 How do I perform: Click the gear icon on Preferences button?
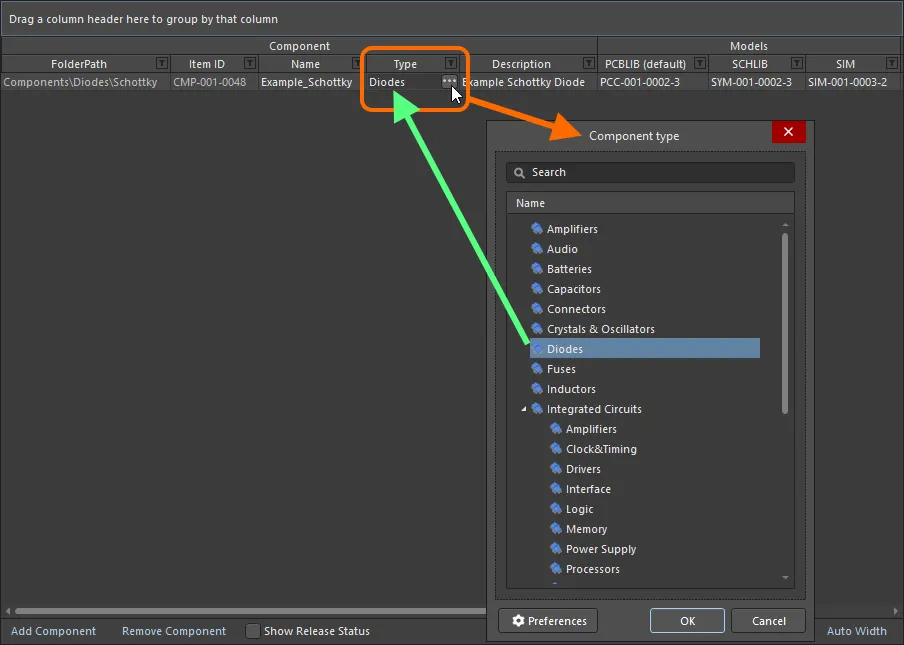(518, 621)
